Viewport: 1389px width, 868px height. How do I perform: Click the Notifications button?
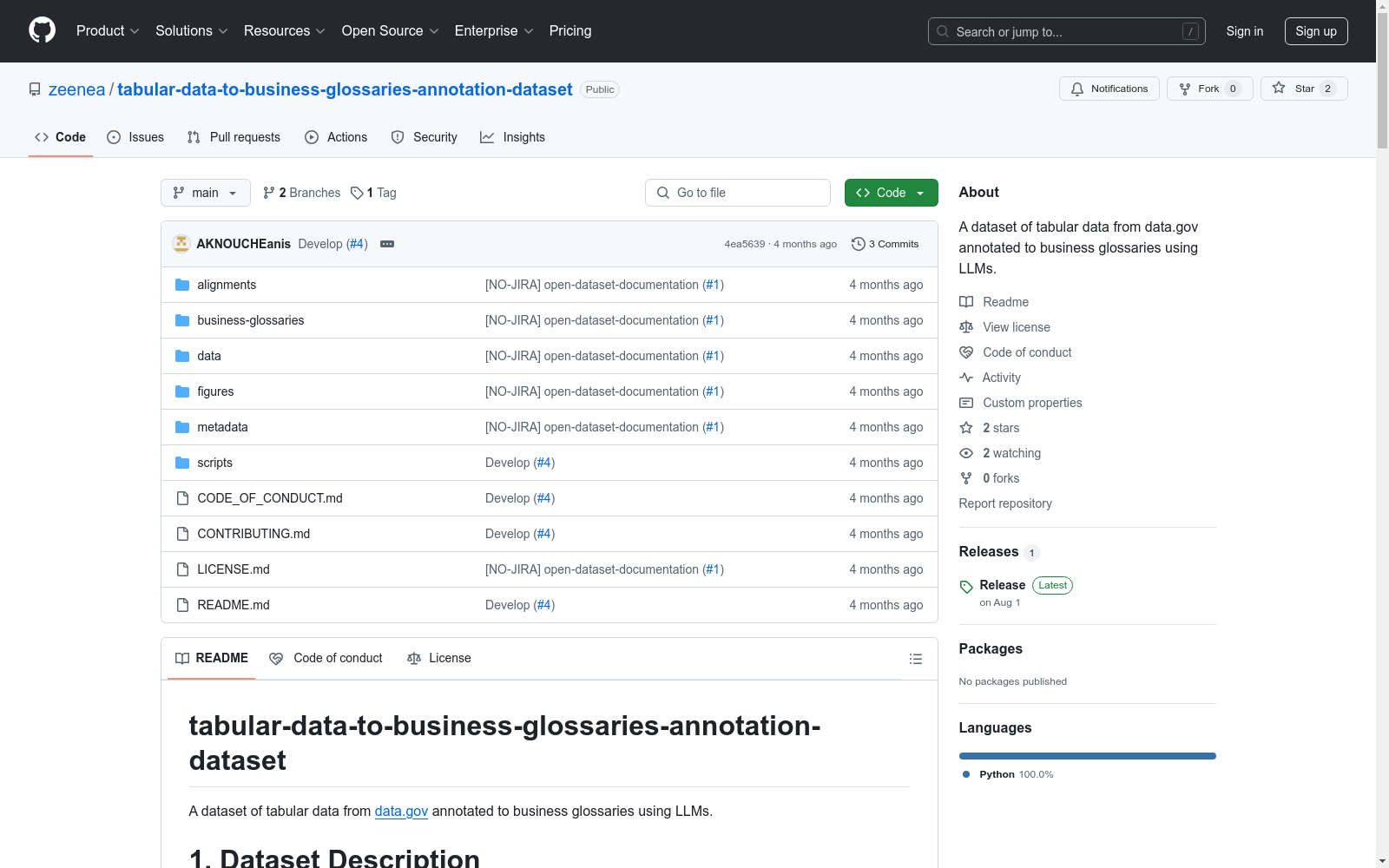click(x=1109, y=89)
